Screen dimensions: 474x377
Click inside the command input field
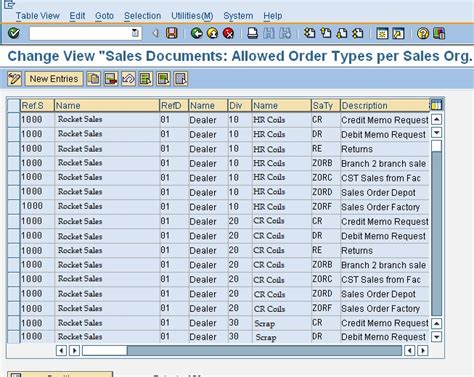80,33
